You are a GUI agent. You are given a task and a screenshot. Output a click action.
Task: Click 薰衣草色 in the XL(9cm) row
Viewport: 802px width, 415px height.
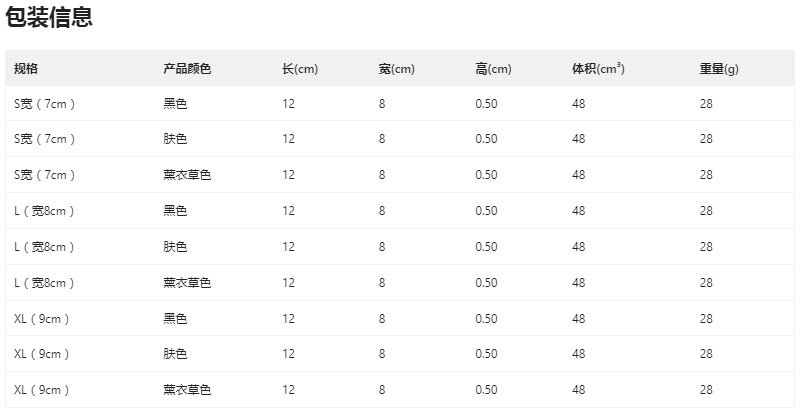click(187, 390)
